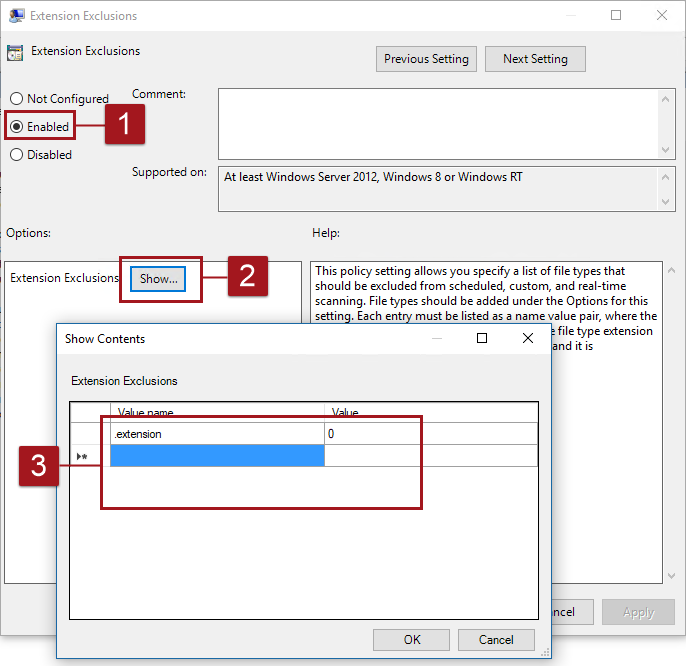Click the new-row marker in the row header
Screen dimensions: 686x666
tap(81, 456)
